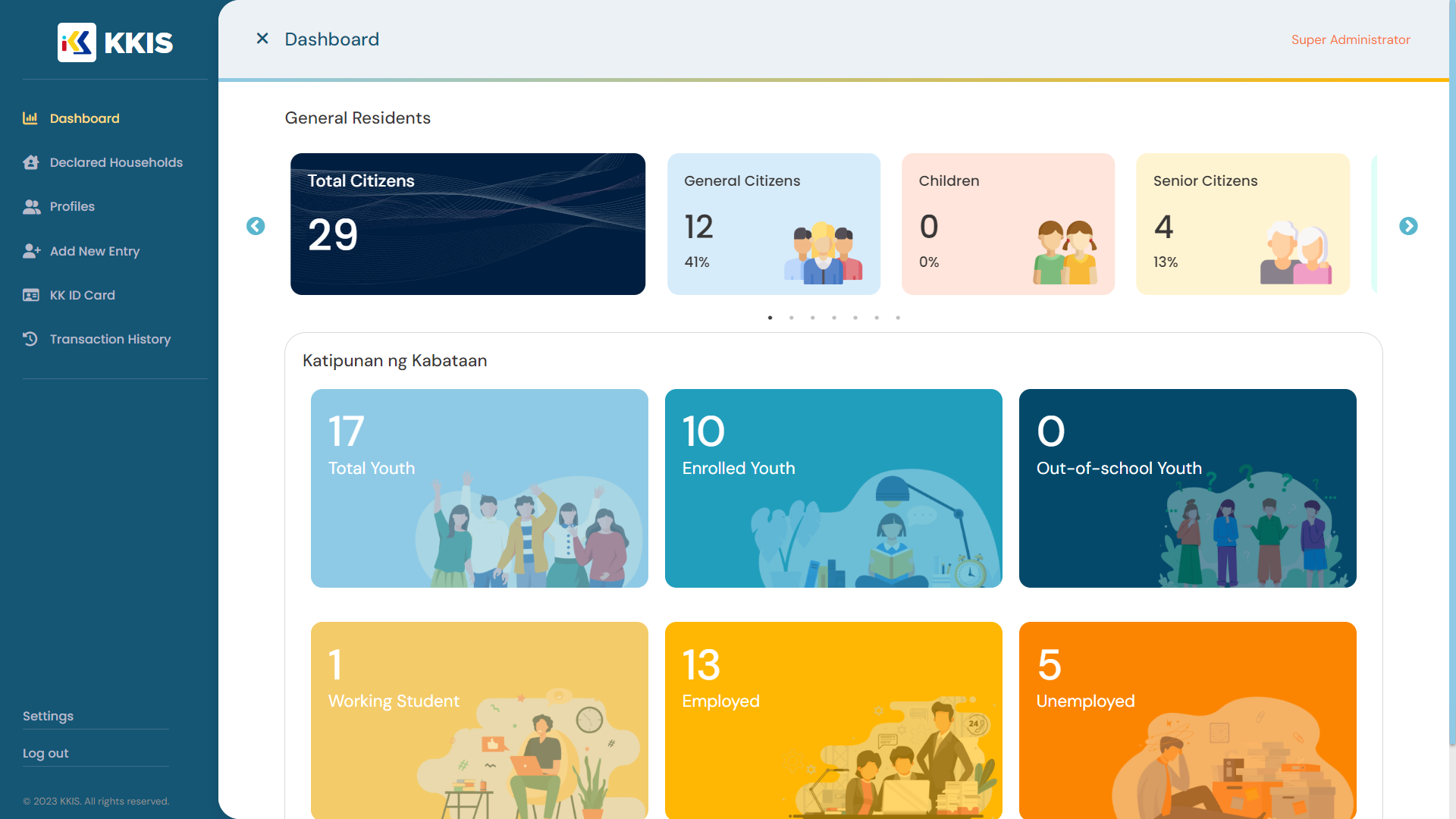
Task: Click the Declared Households house icon
Action: coord(30,162)
